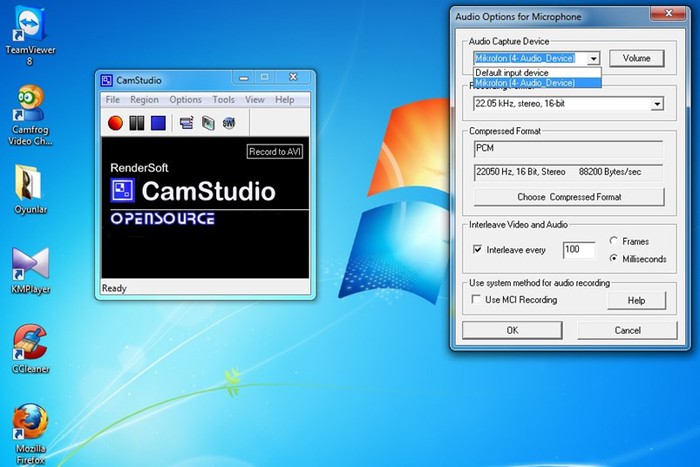Screen dimensions: 700x467
Task: Select the Frames radio button
Action: coord(614,241)
